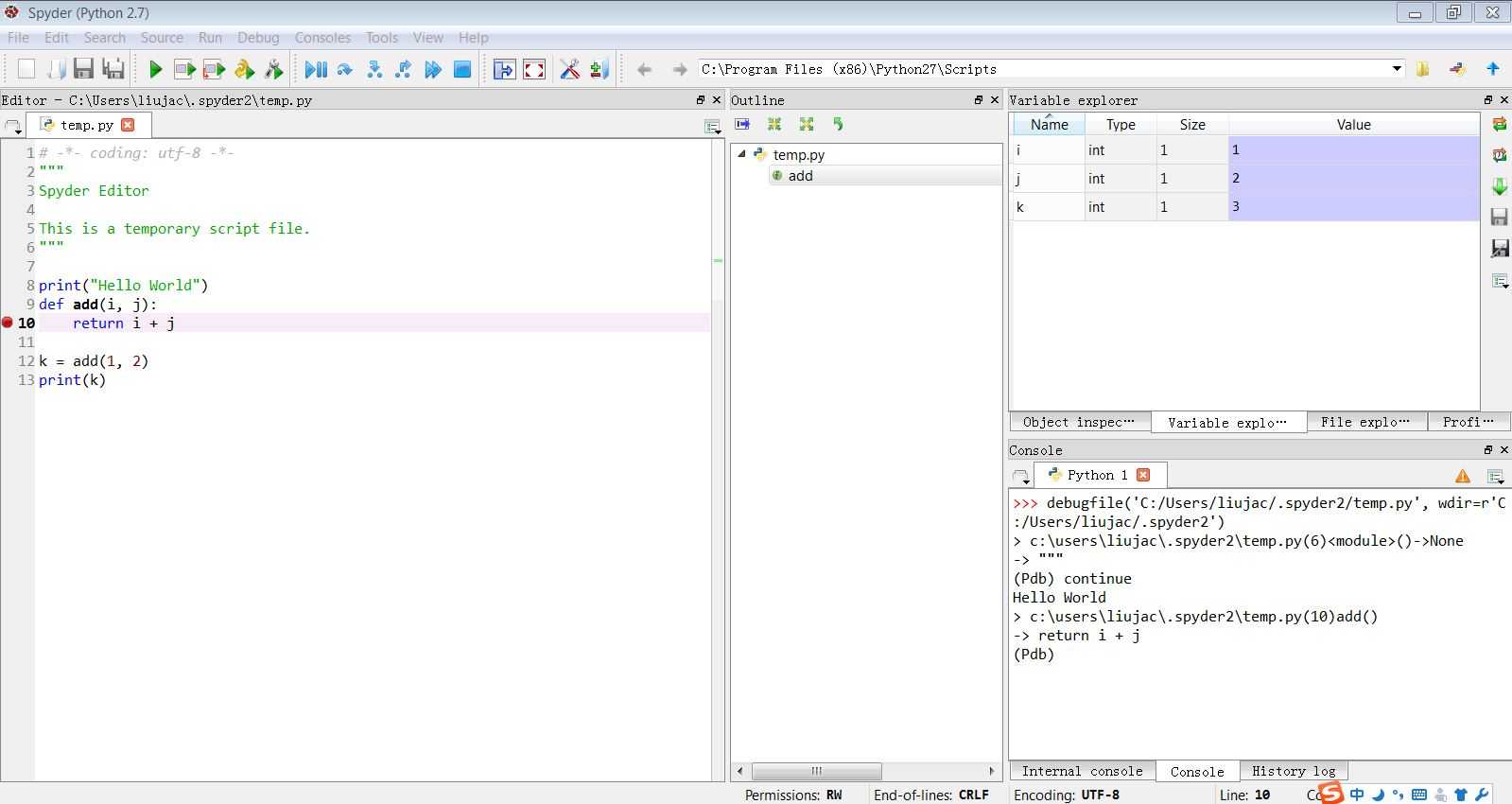Switch to the Profiler tab
The image size is (1512, 804).
(x=1469, y=422)
